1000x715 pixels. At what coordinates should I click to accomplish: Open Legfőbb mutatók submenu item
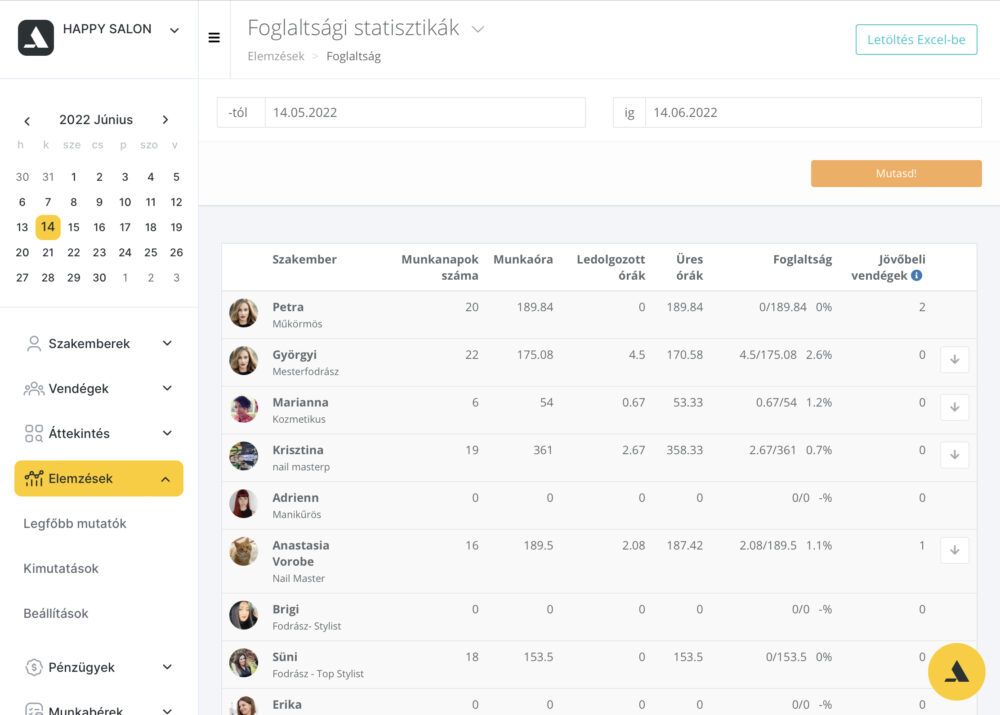pyautogui.click(x=75, y=524)
